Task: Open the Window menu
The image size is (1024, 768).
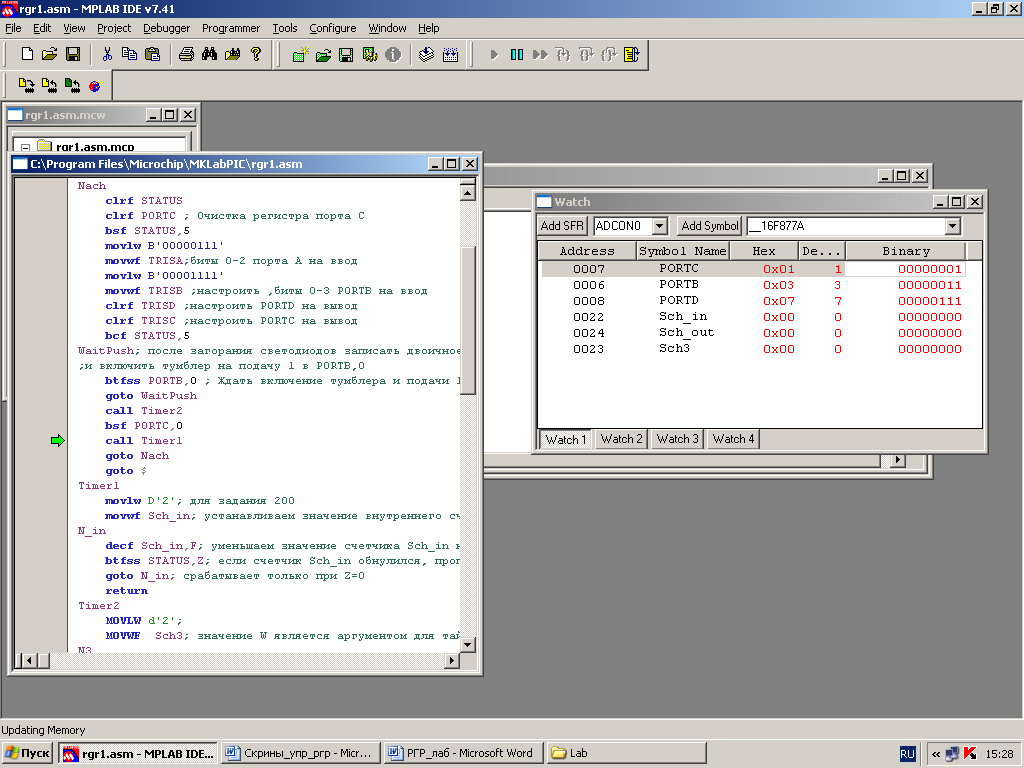Action: point(387,28)
